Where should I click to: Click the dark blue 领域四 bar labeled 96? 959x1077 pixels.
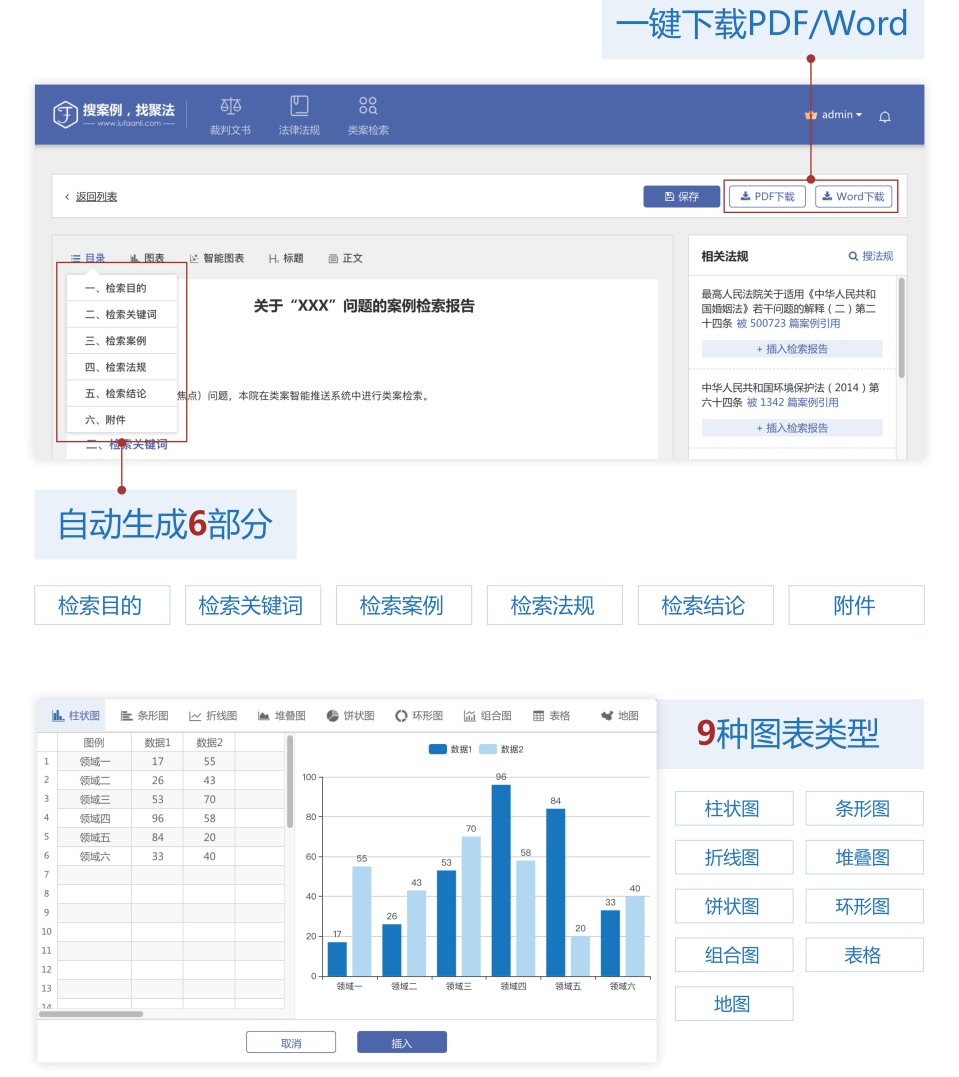click(501, 881)
